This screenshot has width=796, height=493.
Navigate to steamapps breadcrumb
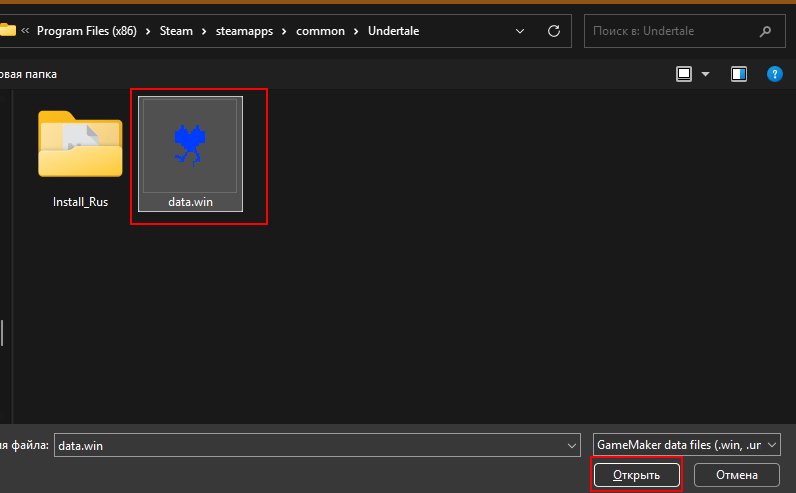(244, 31)
